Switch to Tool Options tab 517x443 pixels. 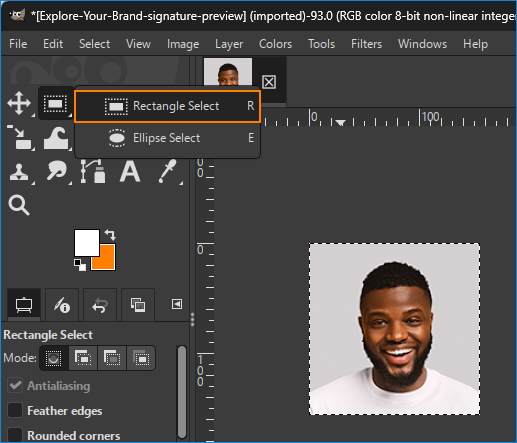coord(24,305)
